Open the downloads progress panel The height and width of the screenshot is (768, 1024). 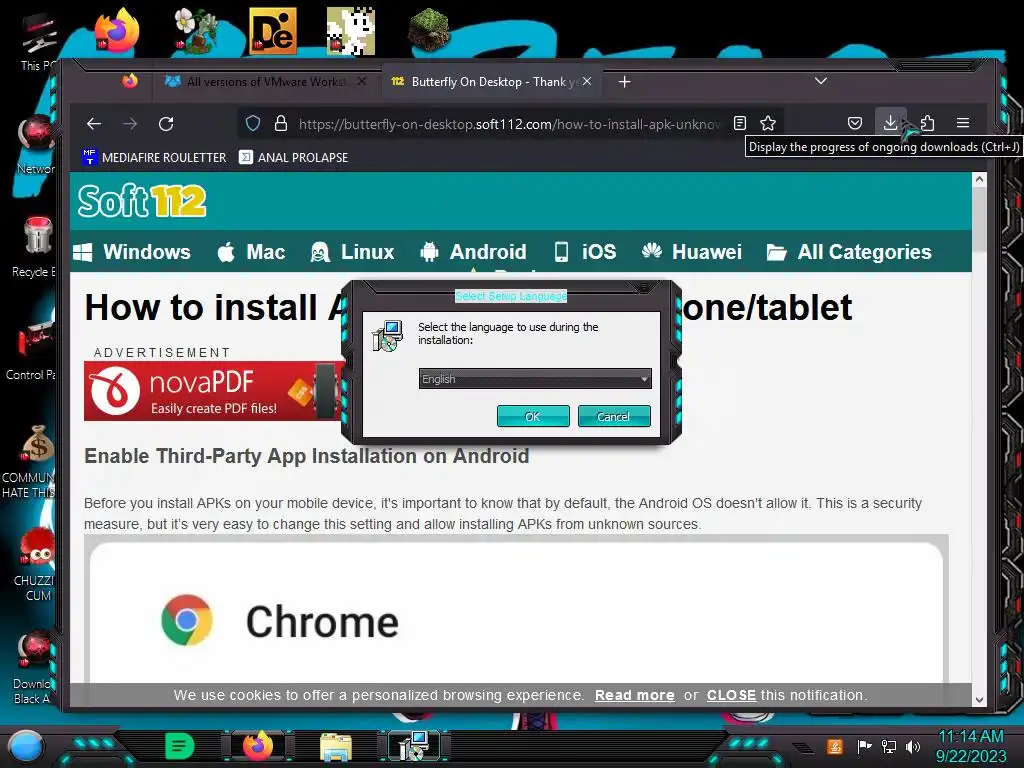click(x=889, y=122)
